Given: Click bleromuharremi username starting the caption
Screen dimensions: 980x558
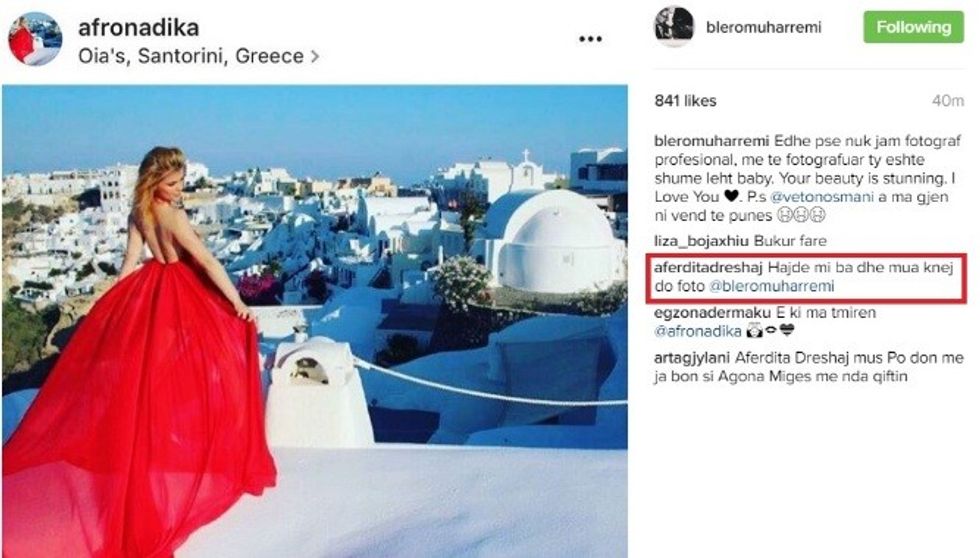Looking at the screenshot, I should (x=711, y=141).
